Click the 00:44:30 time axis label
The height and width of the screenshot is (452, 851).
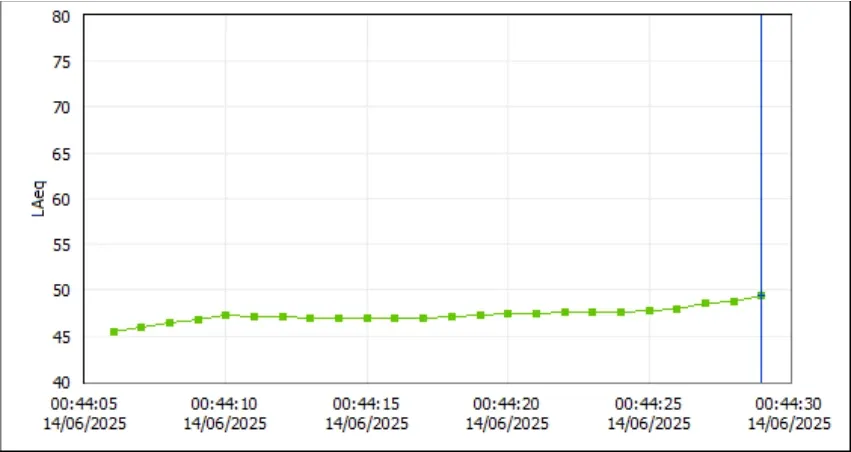pyautogui.click(x=789, y=404)
